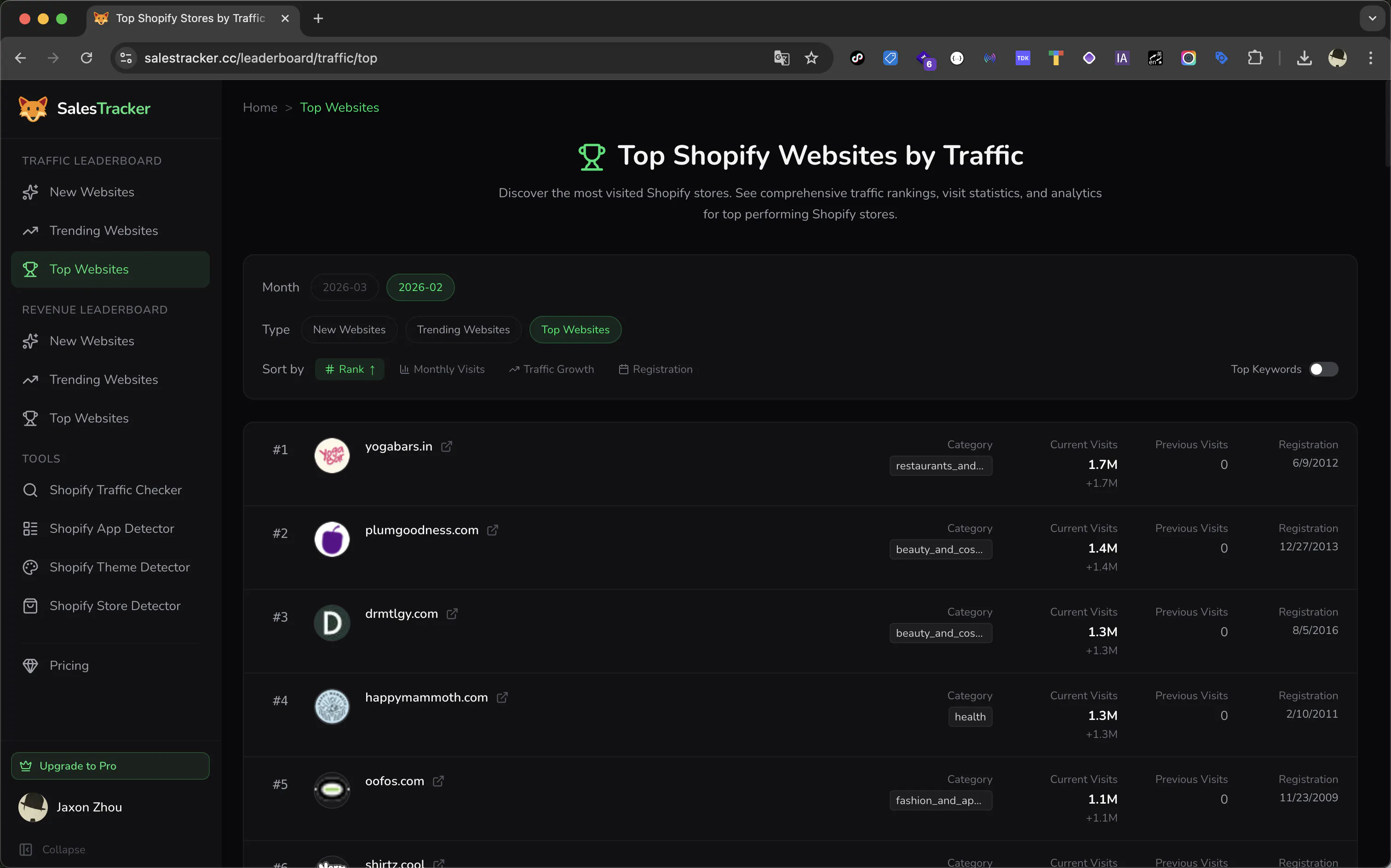Screen dimensions: 1391x868
Task: Go to Home breadcrumb
Action: (260, 108)
